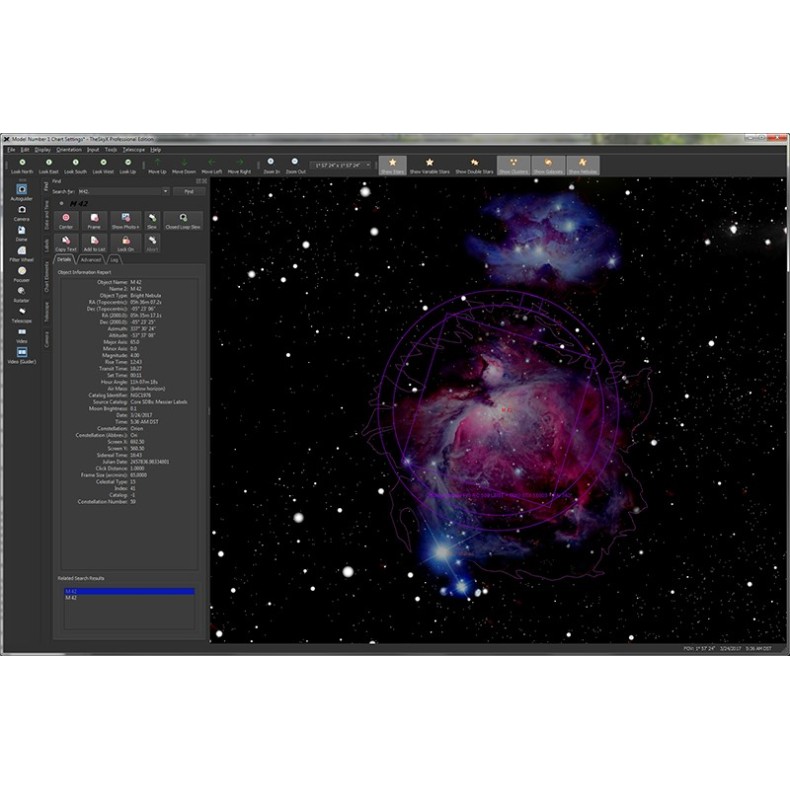This screenshot has height=790, width=790.
Task: Toggle Show Galaxies display
Action: pos(547,165)
